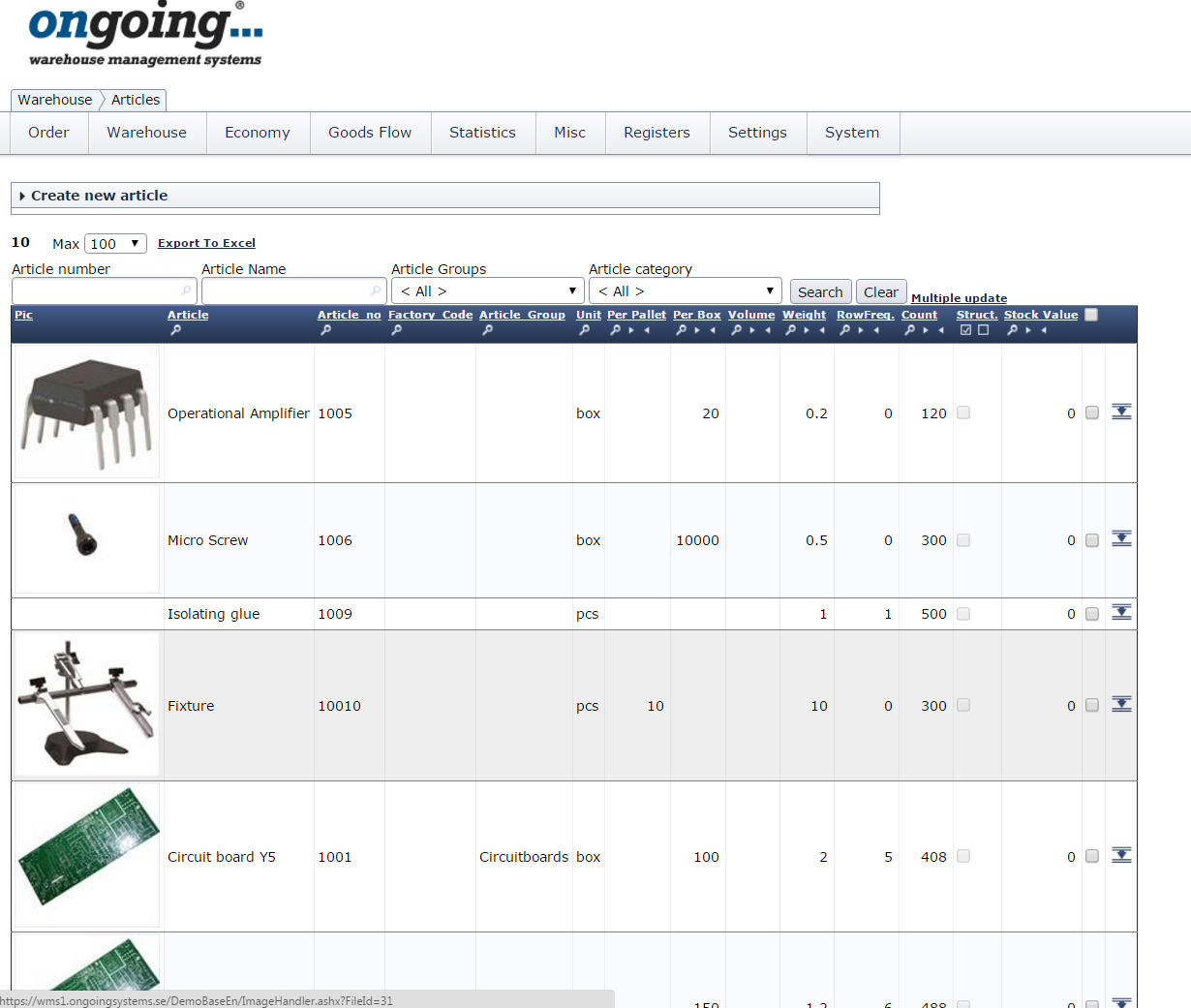
Task: Click the left-pointing arrow filter under Count
Action: pyautogui.click(x=941, y=330)
